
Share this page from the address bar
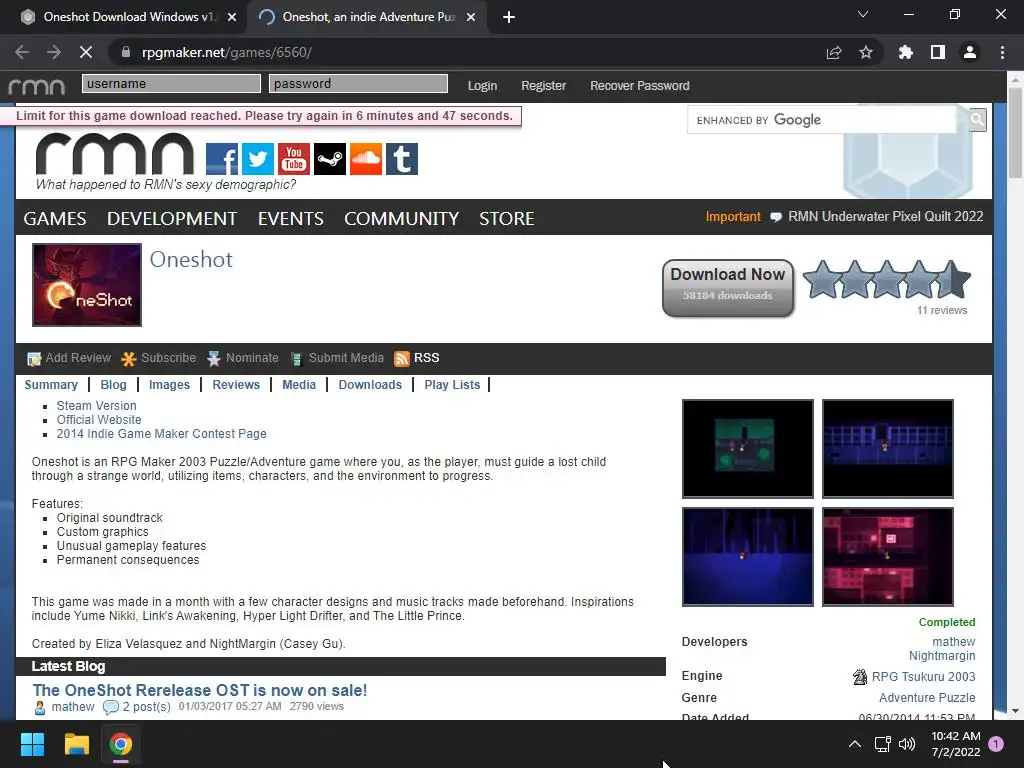pyautogui.click(x=834, y=52)
